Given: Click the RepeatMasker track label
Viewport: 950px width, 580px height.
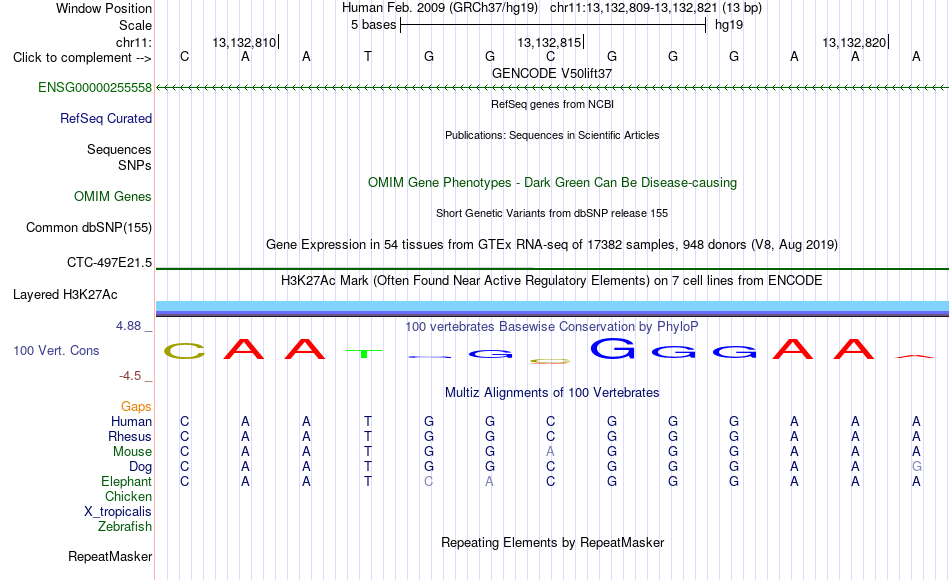Looking at the screenshot, I should click(110, 556).
